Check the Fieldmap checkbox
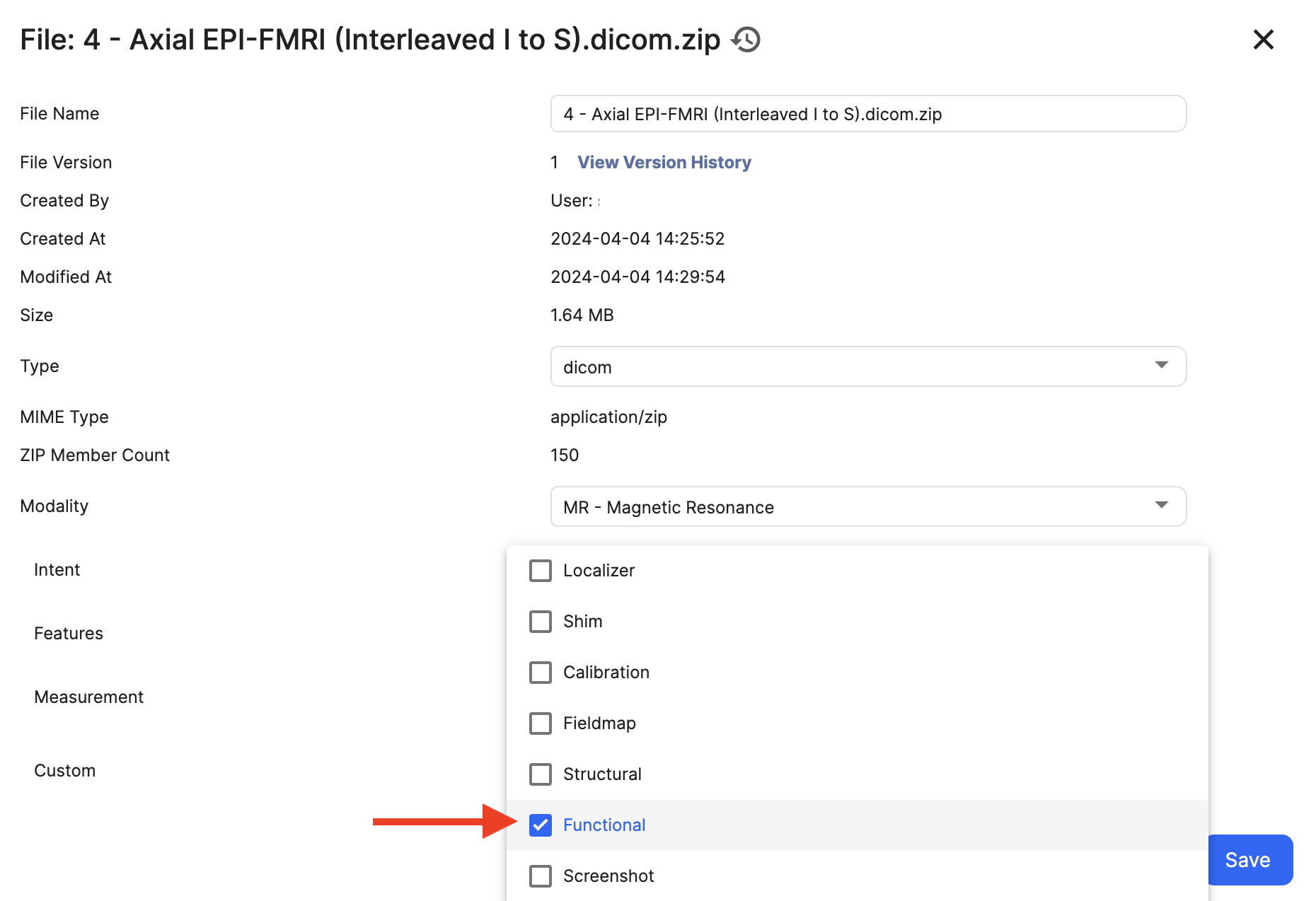The height and width of the screenshot is (901, 1316). [541, 723]
